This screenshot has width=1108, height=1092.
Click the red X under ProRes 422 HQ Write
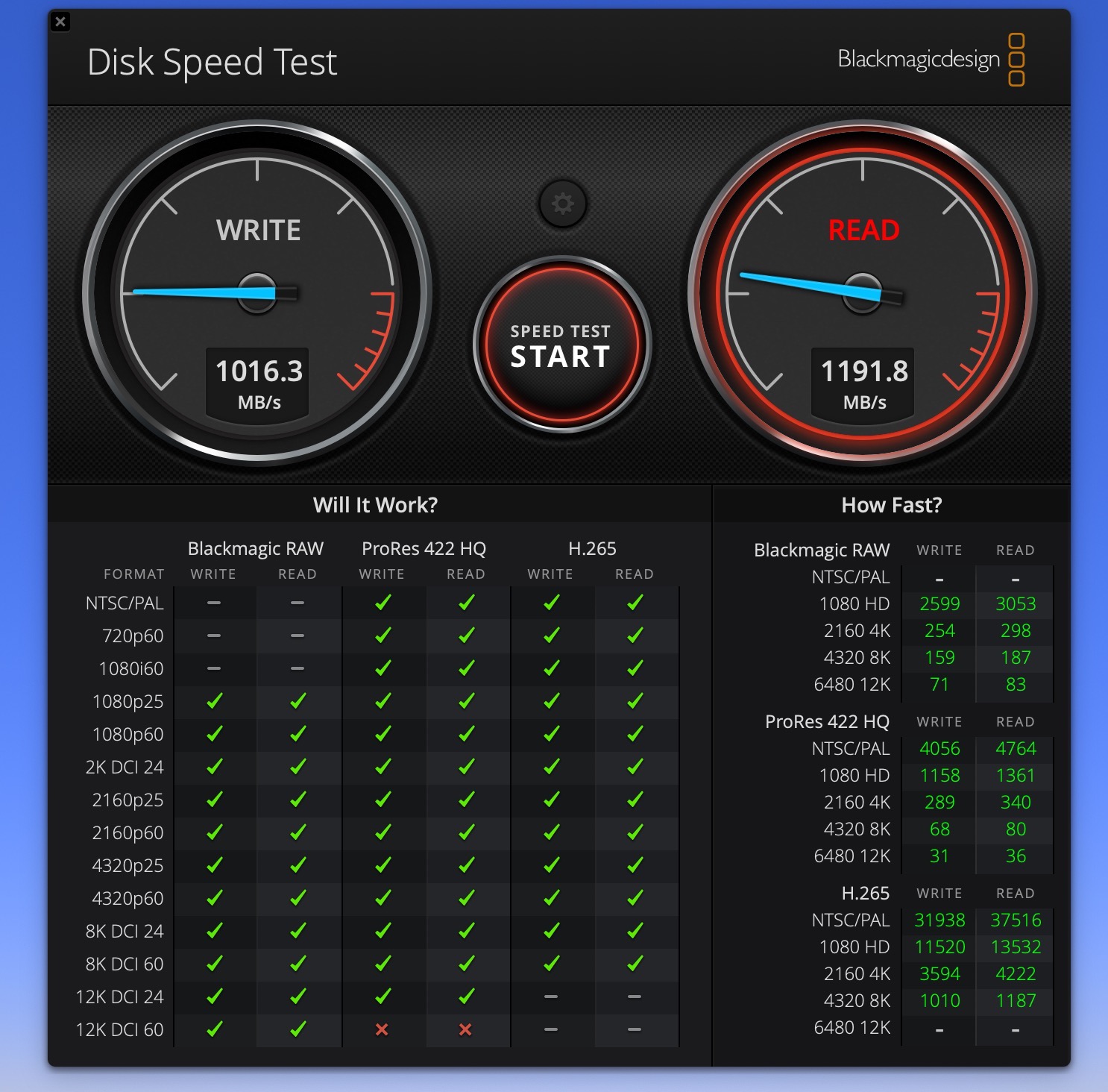coord(382,1029)
